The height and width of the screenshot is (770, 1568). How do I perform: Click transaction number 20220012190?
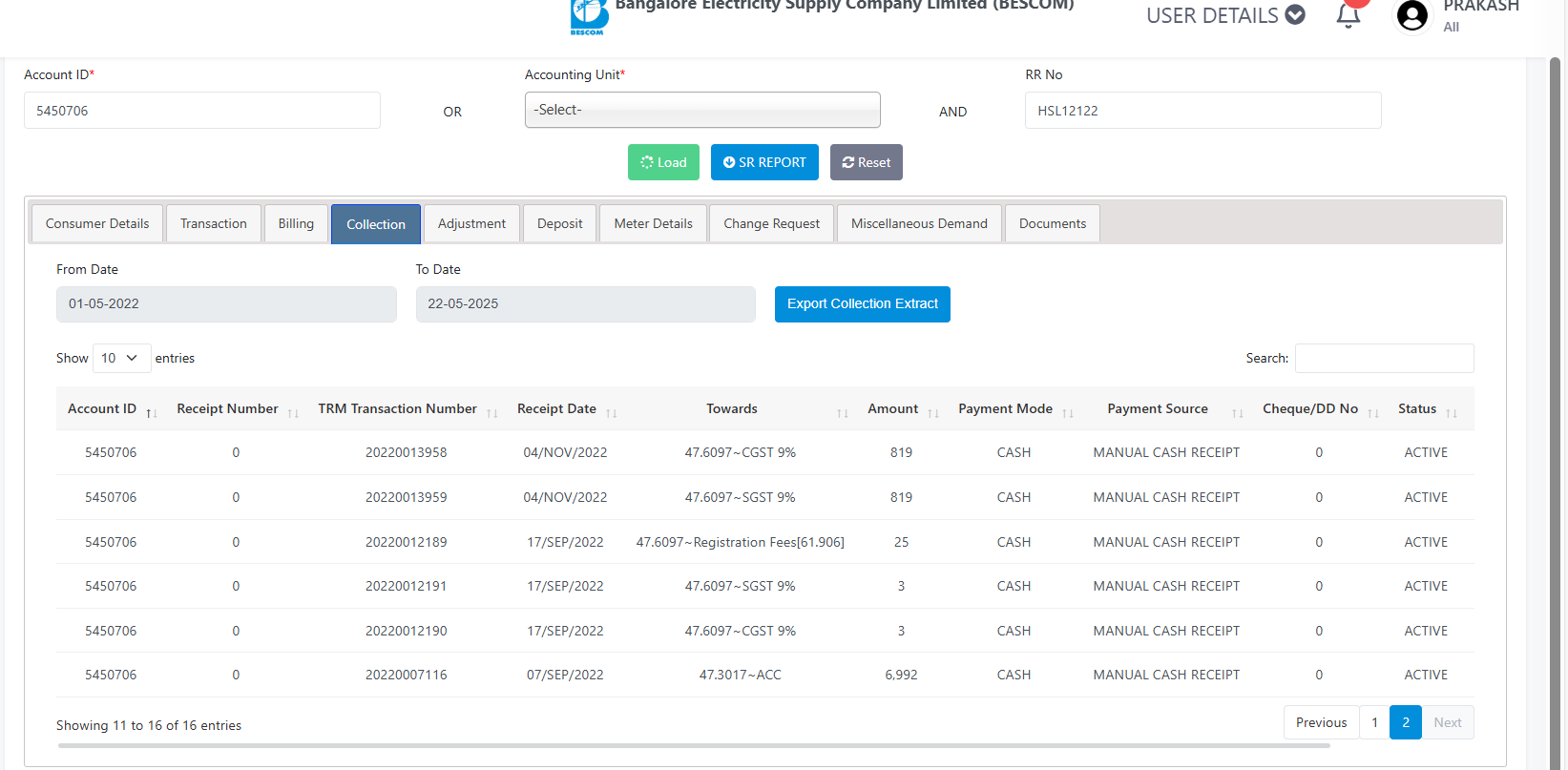(406, 631)
